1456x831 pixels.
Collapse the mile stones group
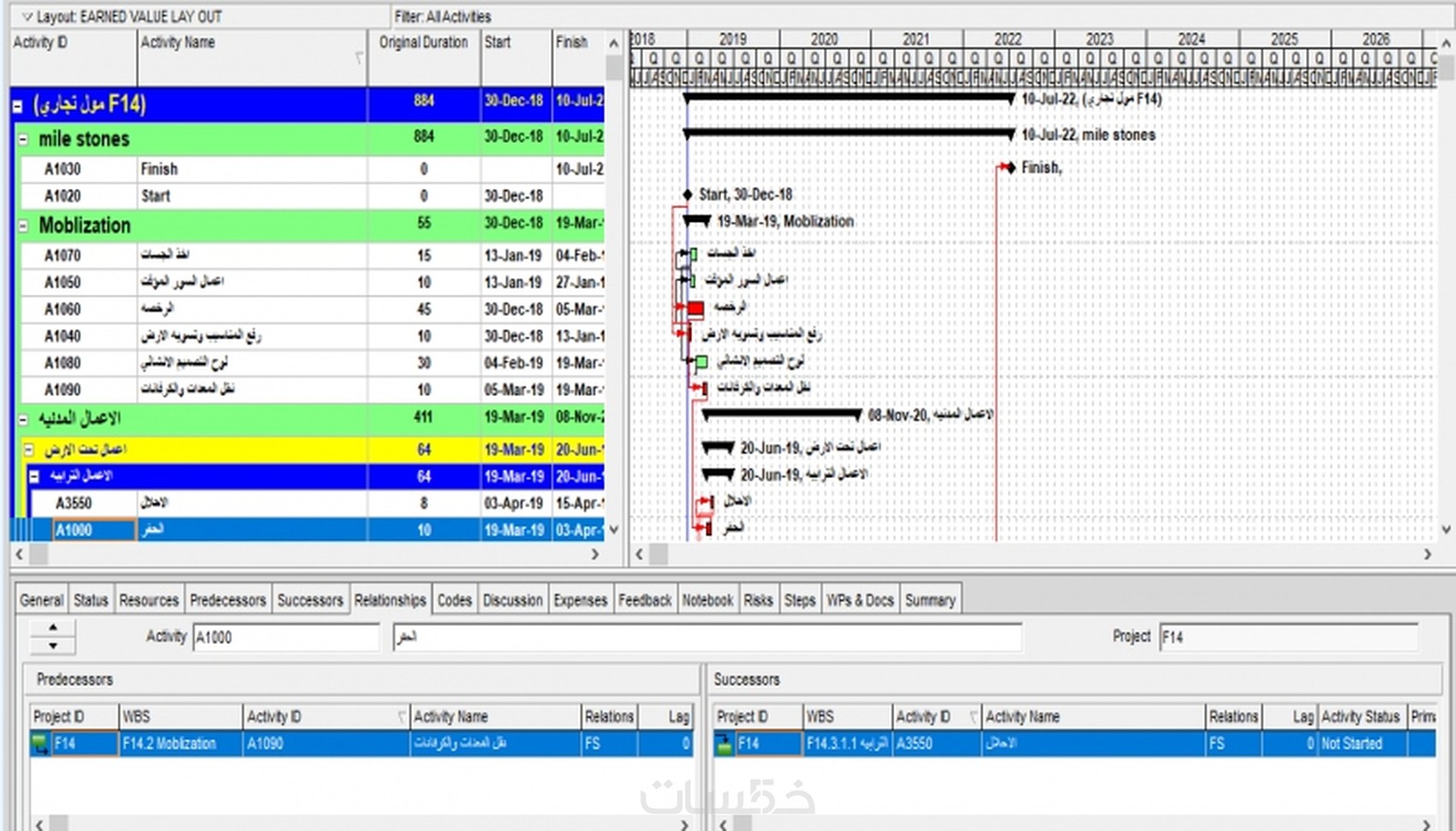(x=23, y=140)
